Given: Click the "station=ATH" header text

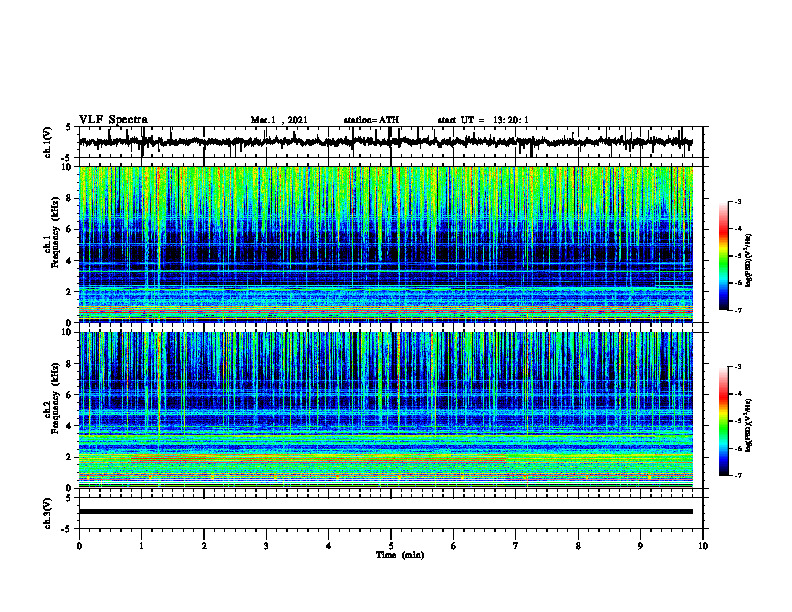Looking at the screenshot, I should point(371,120).
